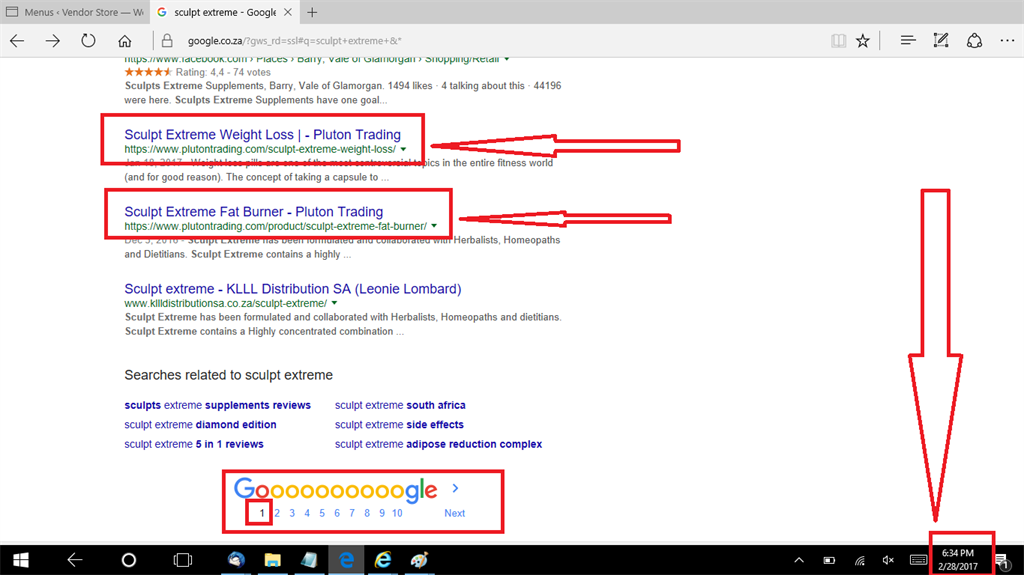
Task: Search sculpt extreme 5 in 1 reviews
Action: [194, 444]
